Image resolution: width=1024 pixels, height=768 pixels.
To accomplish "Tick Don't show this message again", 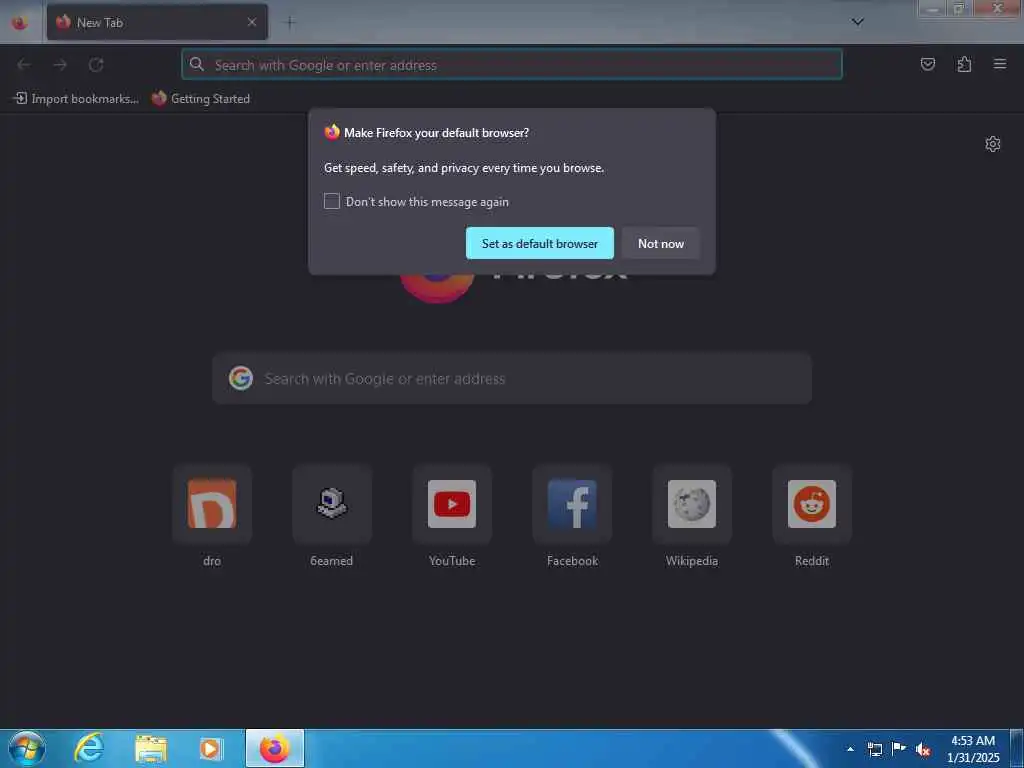I will (332, 201).
